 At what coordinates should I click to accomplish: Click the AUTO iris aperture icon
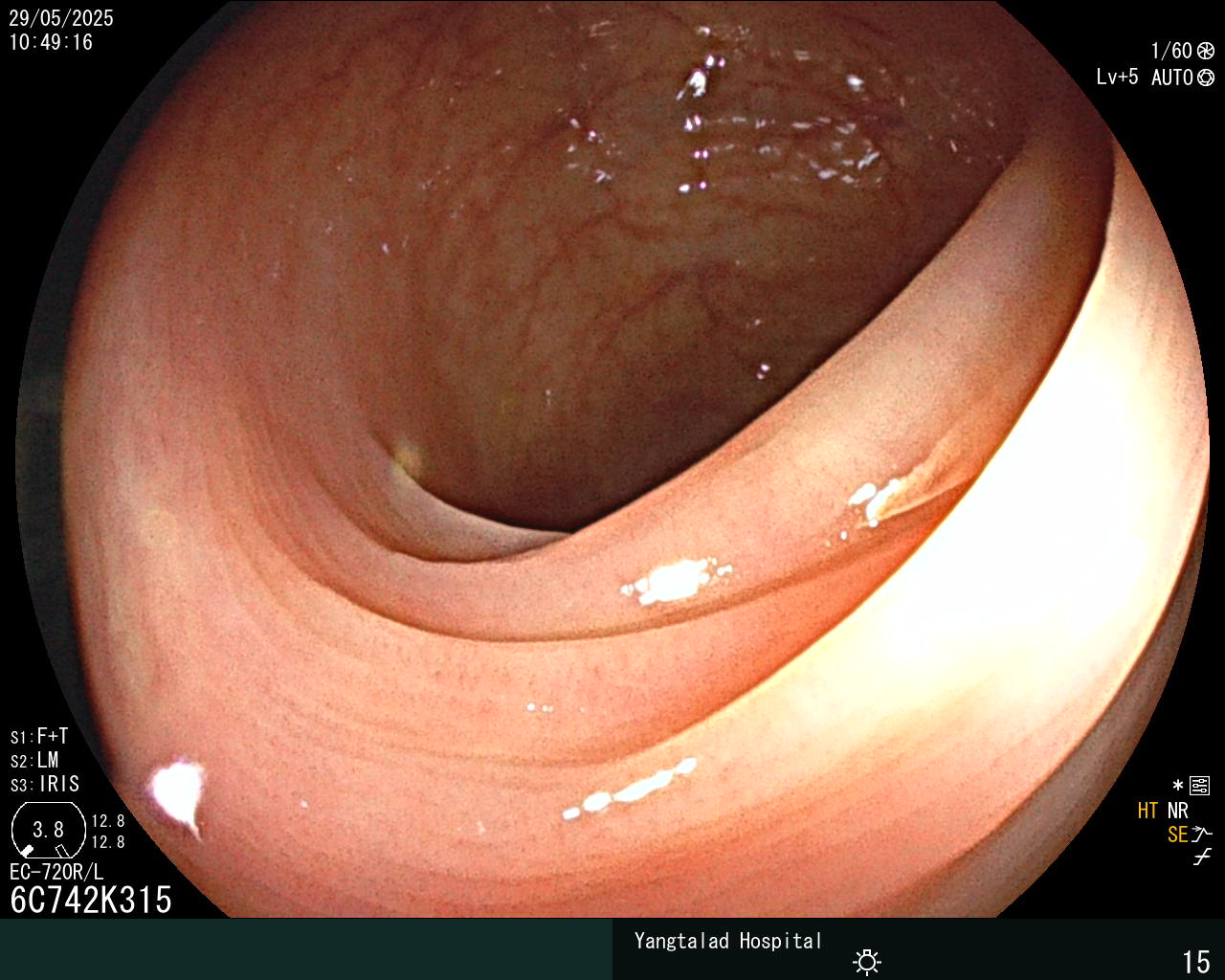1206,78
